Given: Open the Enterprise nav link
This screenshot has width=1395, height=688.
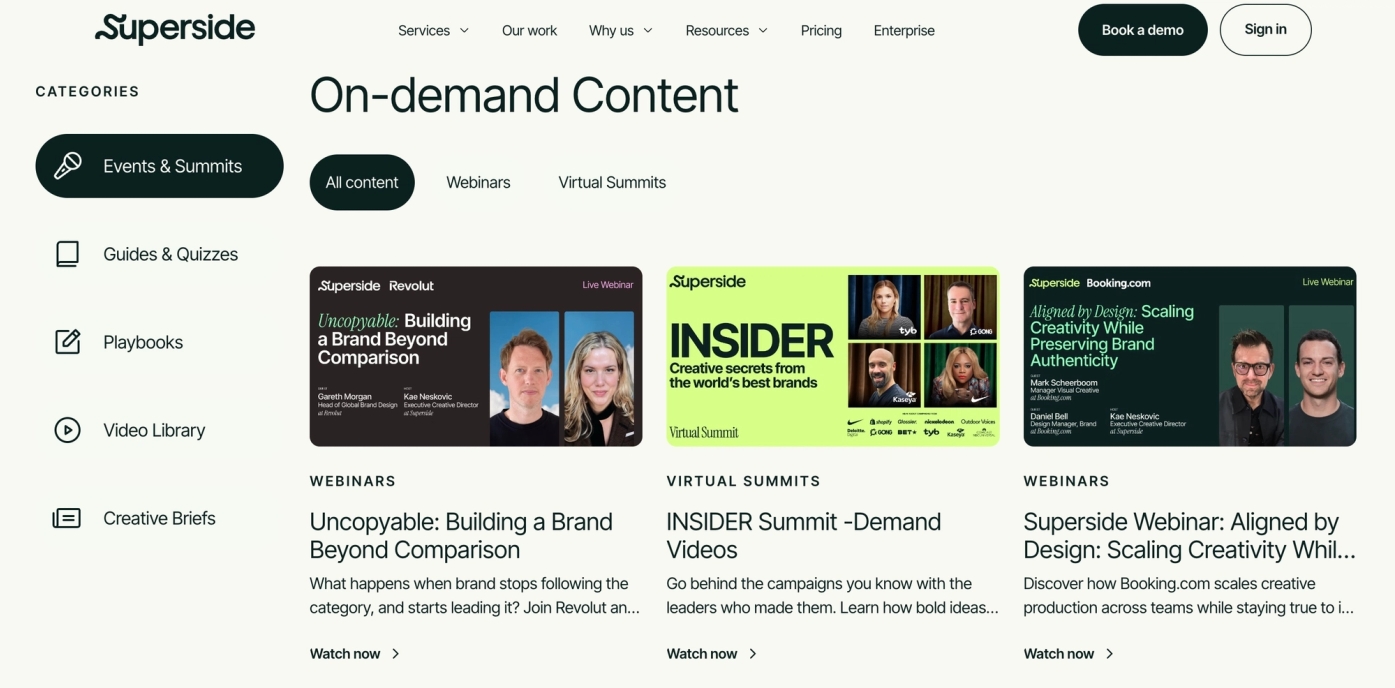Looking at the screenshot, I should [904, 30].
